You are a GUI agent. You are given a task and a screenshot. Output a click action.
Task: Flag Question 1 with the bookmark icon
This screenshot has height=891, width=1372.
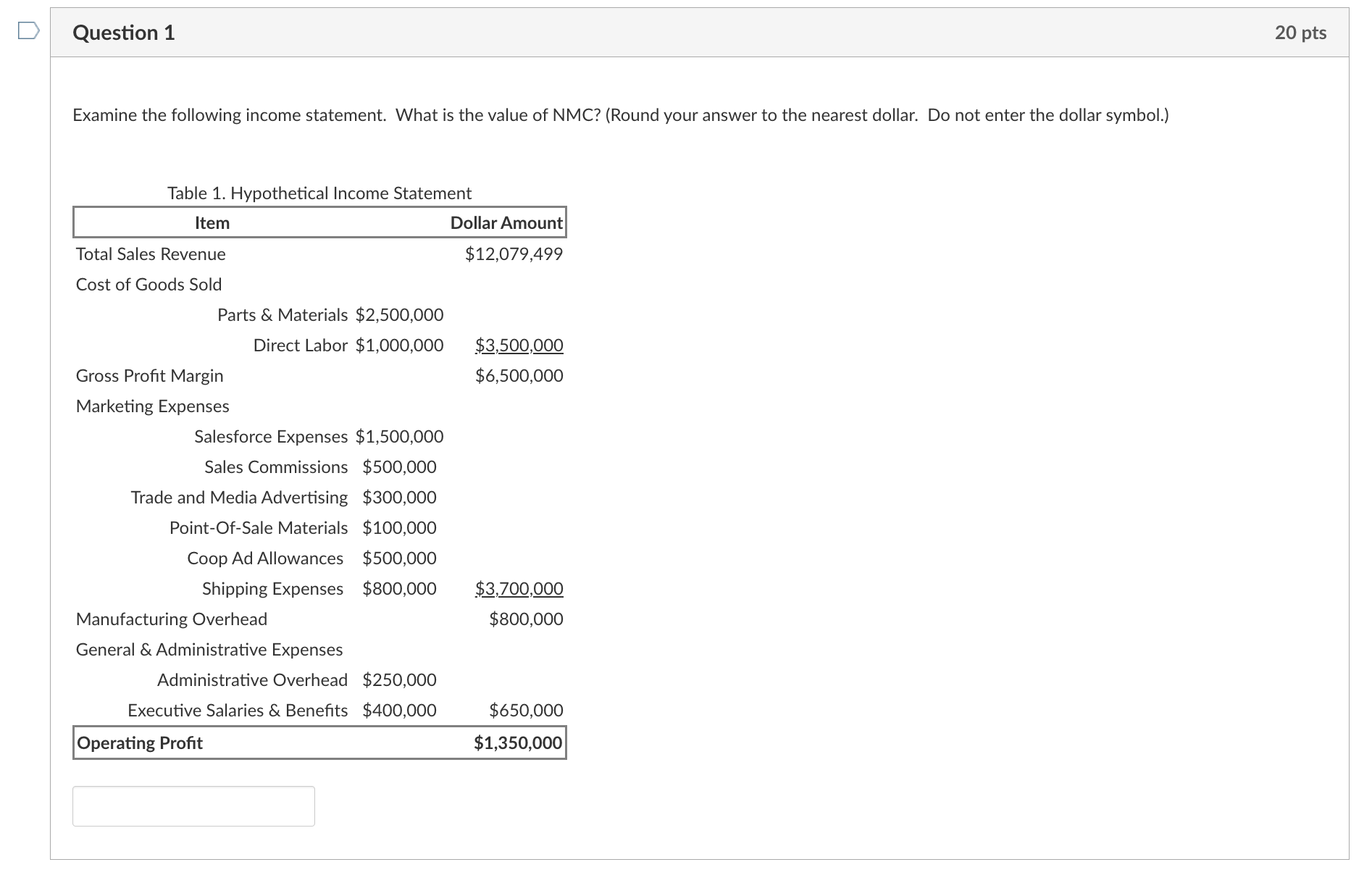pyautogui.click(x=28, y=31)
